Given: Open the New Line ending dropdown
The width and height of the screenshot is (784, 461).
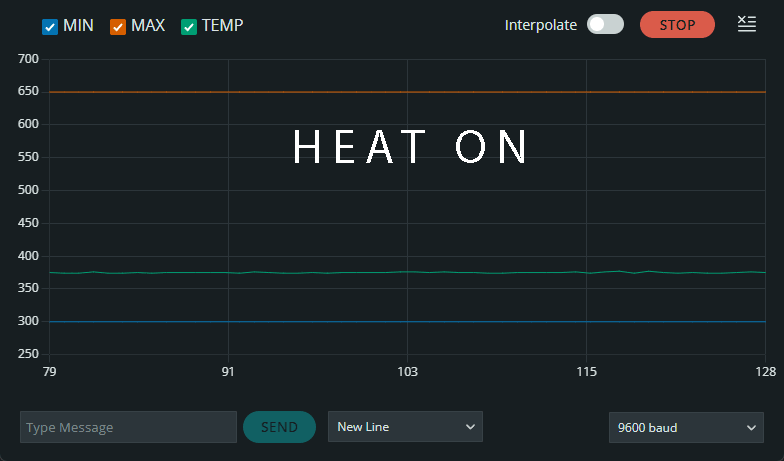Looking at the screenshot, I should (x=405, y=426).
